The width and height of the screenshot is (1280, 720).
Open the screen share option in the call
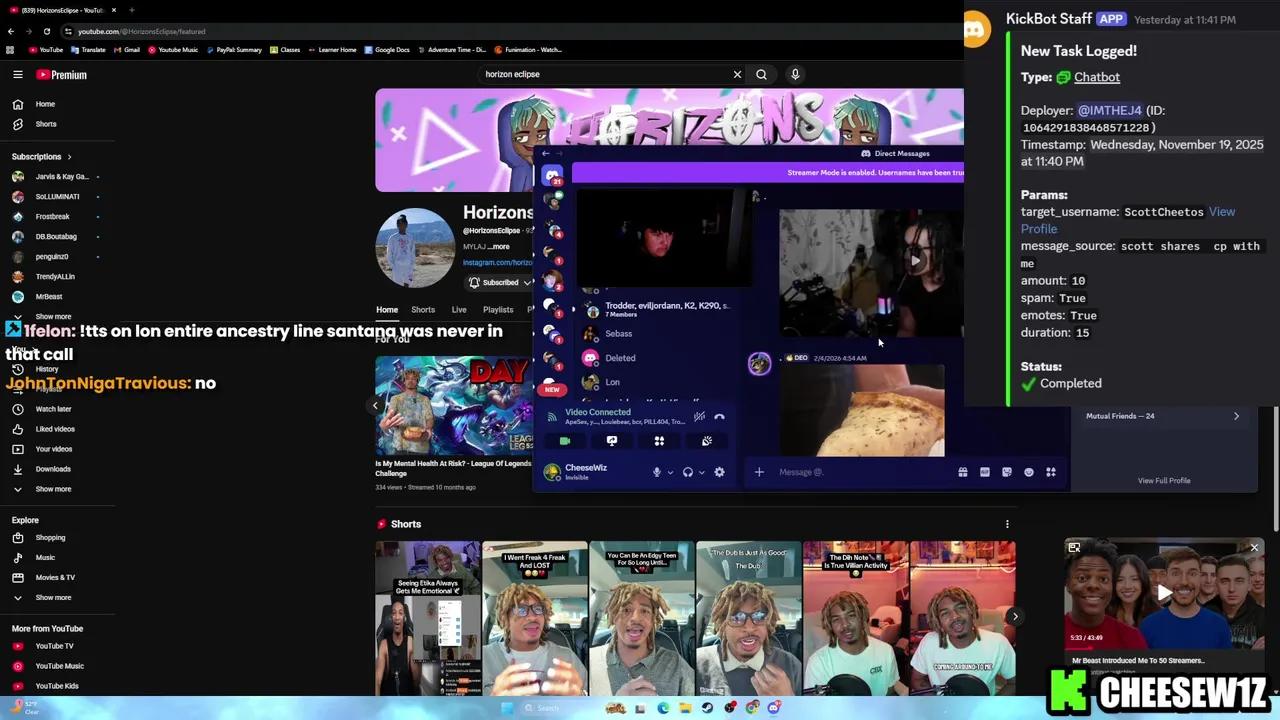coord(612,441)
